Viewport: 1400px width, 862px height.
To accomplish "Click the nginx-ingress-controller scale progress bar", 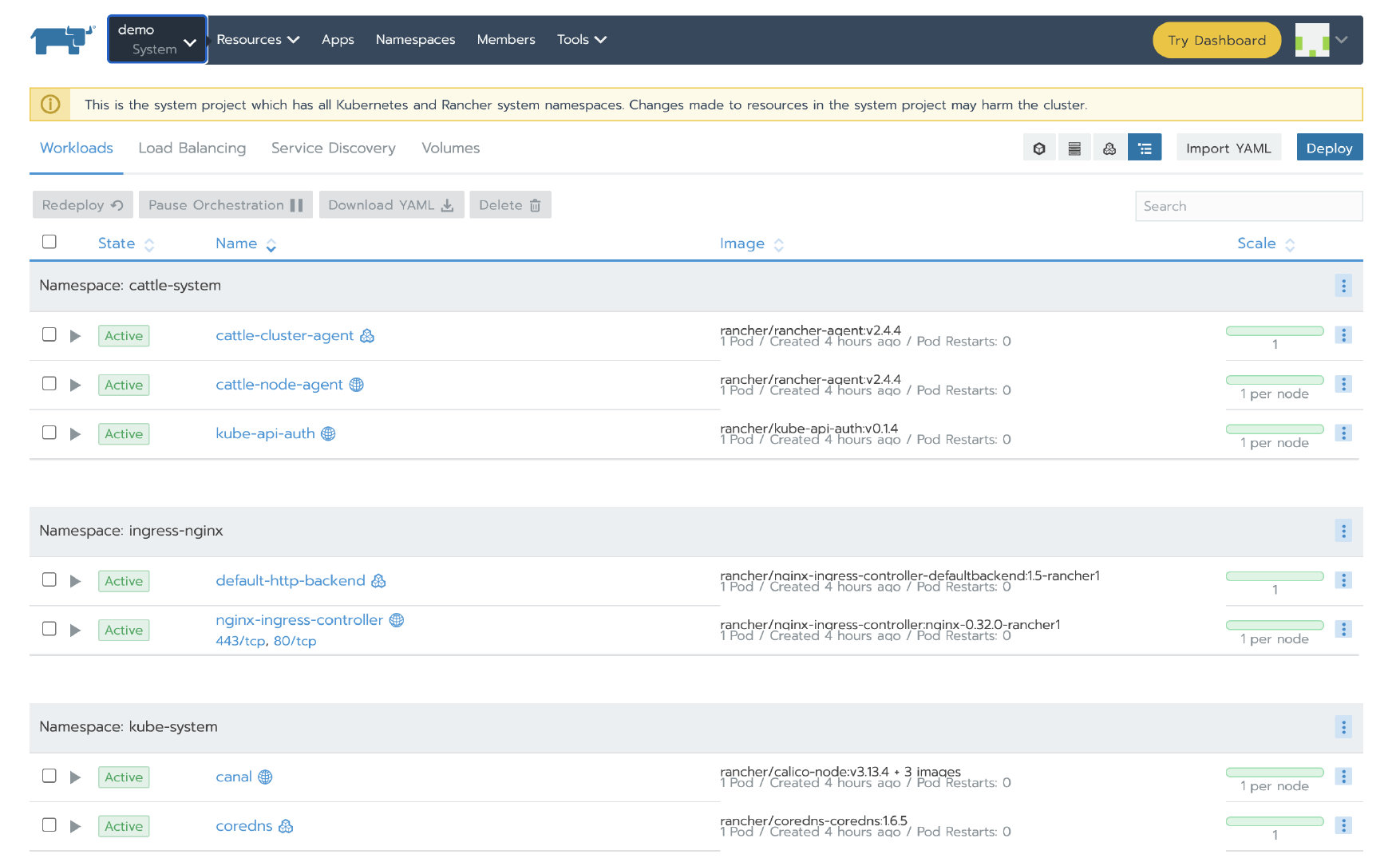I will point(1275,624).
